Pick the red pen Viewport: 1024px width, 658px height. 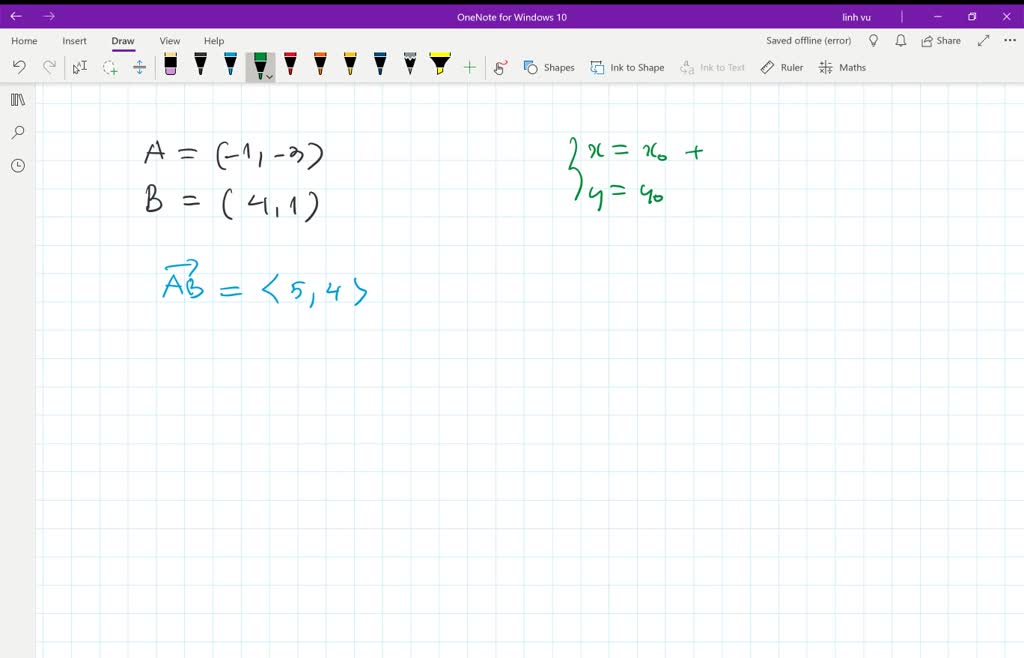290,66
